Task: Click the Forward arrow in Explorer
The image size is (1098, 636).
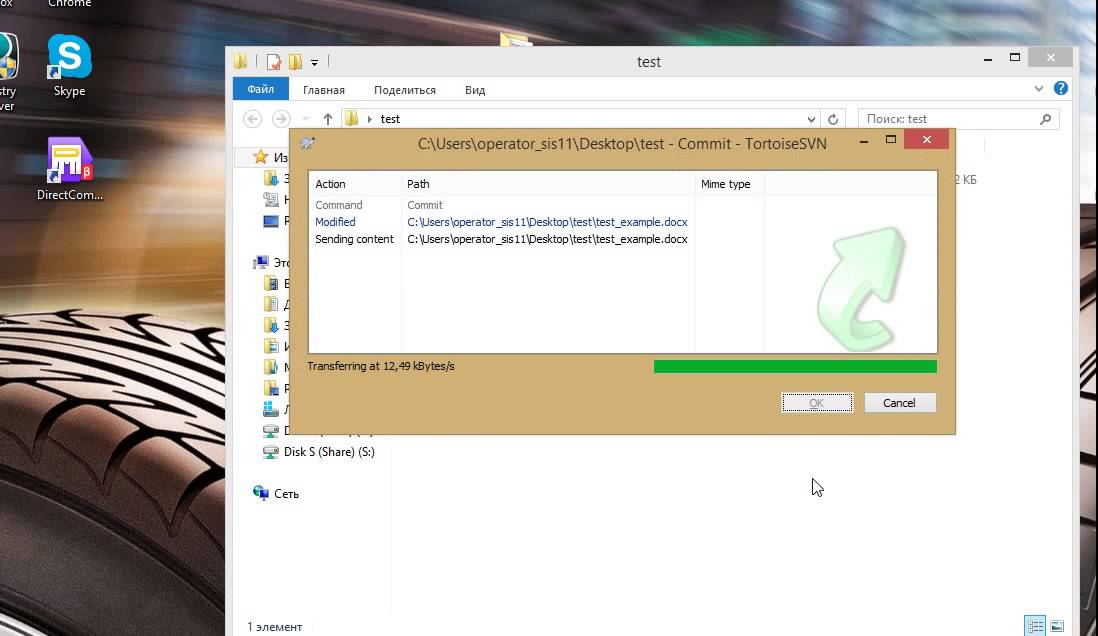Action: tap(281, 119)
